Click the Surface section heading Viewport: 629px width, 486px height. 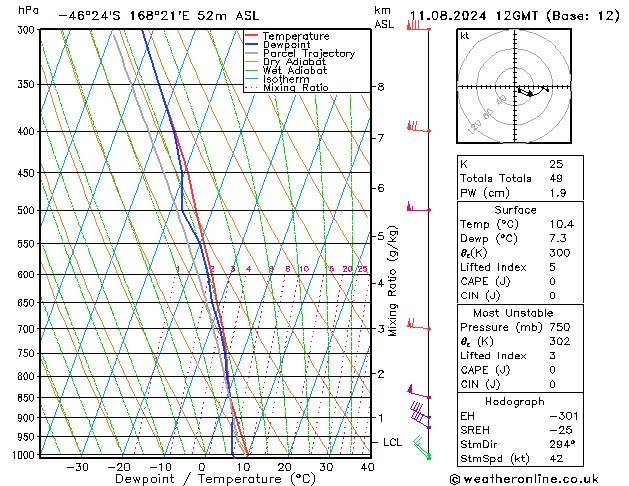(515, 210)
